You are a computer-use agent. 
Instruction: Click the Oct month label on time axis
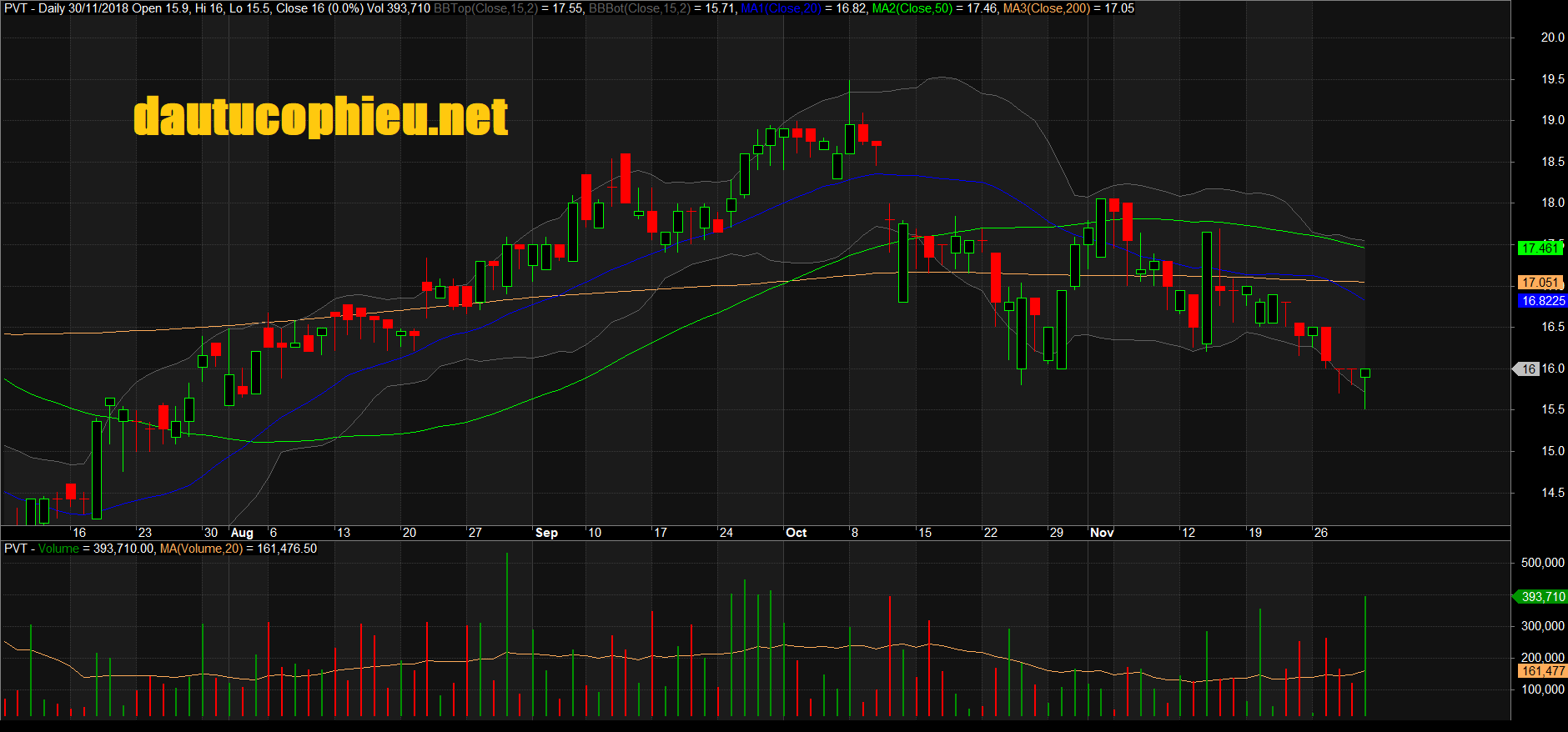click(x=796, y=533)
